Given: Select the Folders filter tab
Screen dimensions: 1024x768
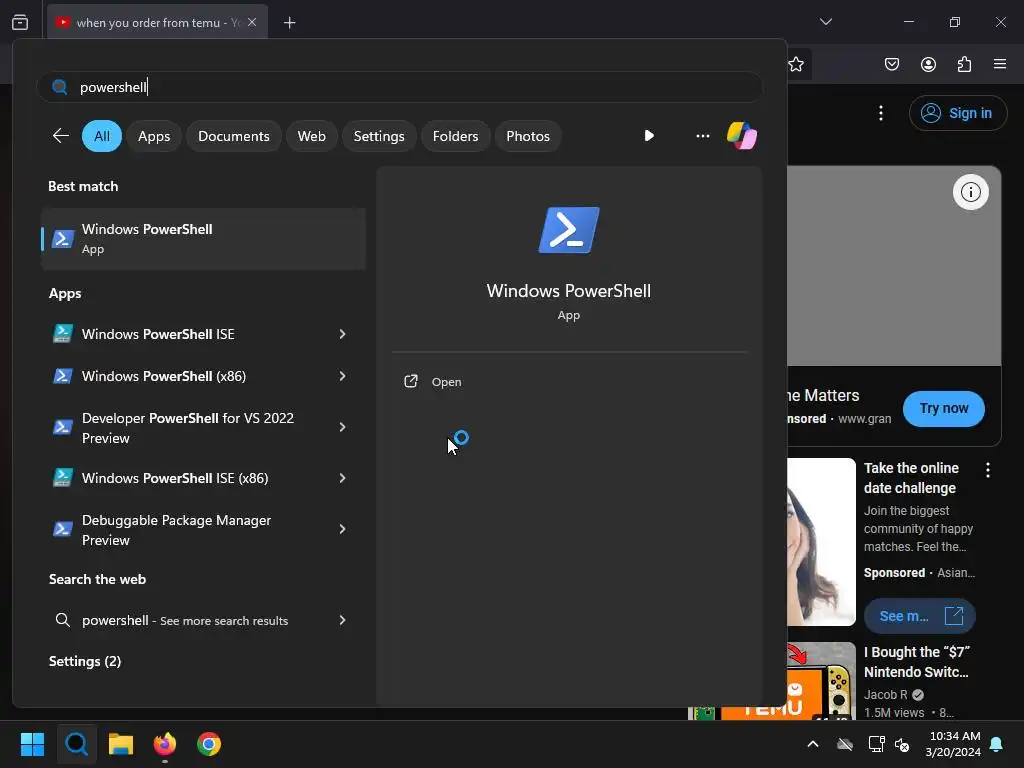Looking at the screenshot, I should [x=455, y=136].
